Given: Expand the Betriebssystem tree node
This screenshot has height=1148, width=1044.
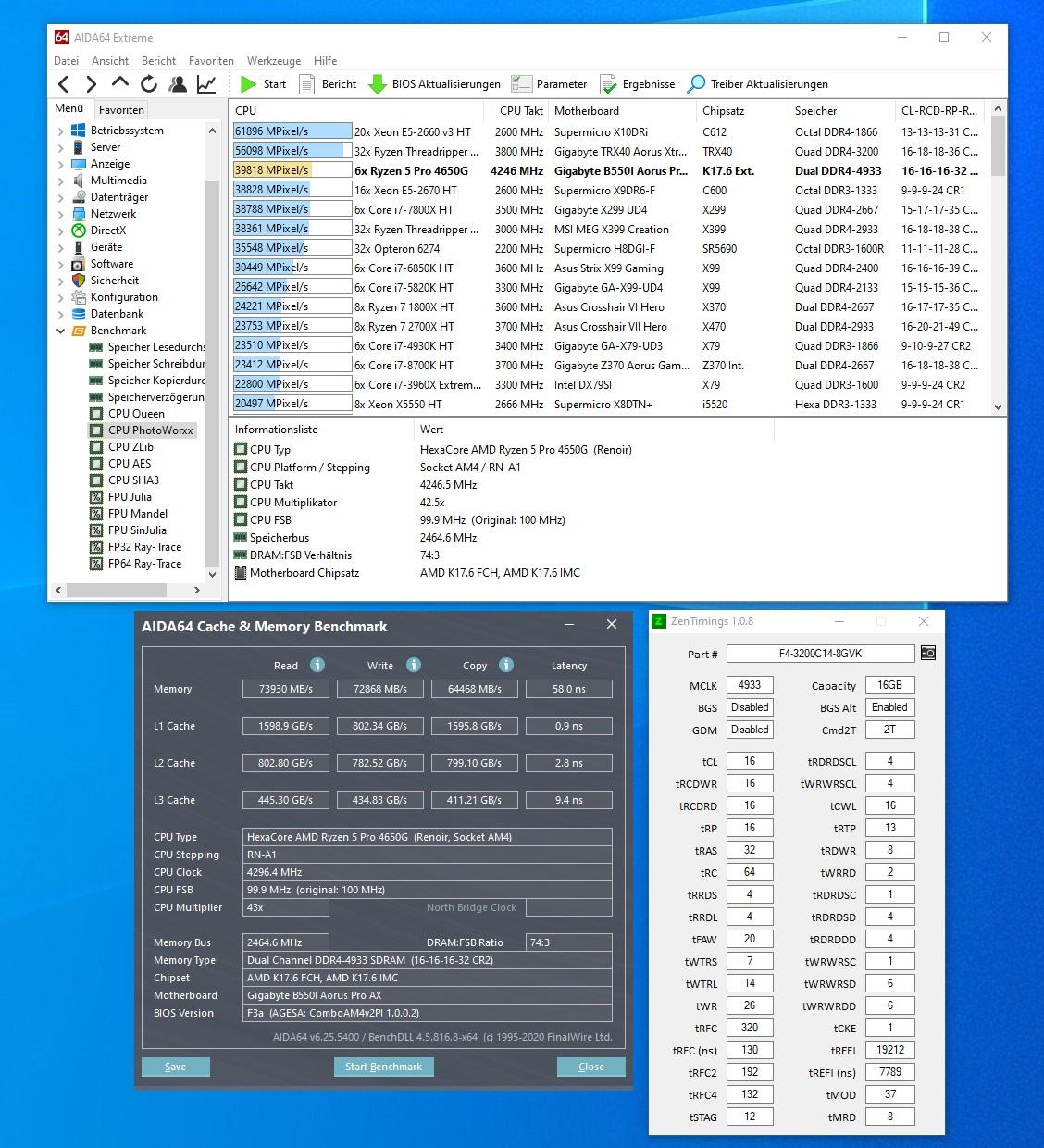Looking at the screenshot, I should [x=61, y=131].
